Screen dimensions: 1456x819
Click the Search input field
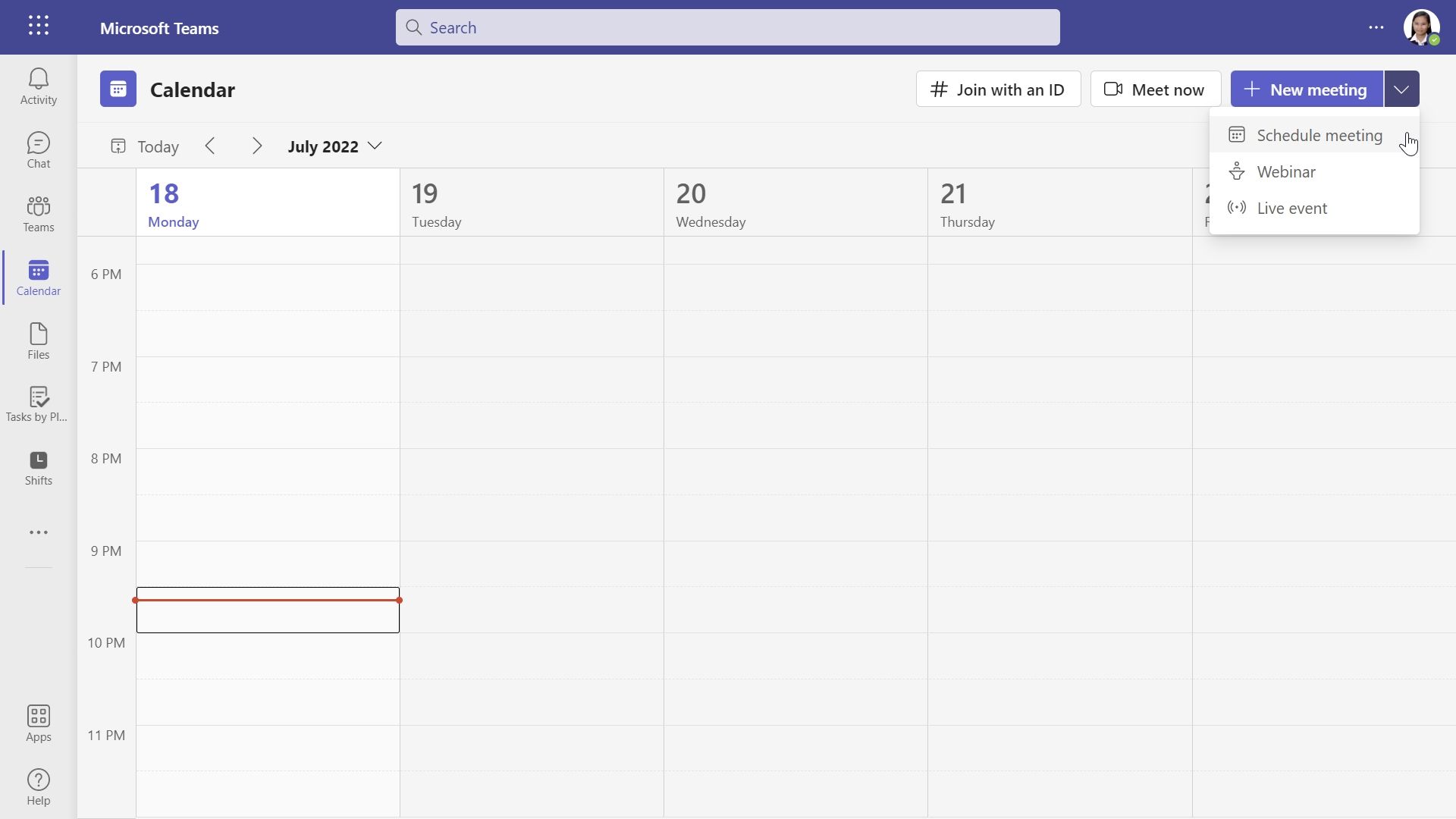tap(728, 27)
